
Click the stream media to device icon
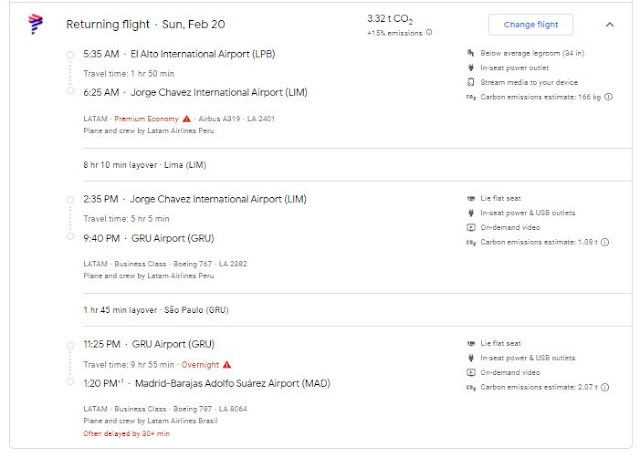(471, 82)
